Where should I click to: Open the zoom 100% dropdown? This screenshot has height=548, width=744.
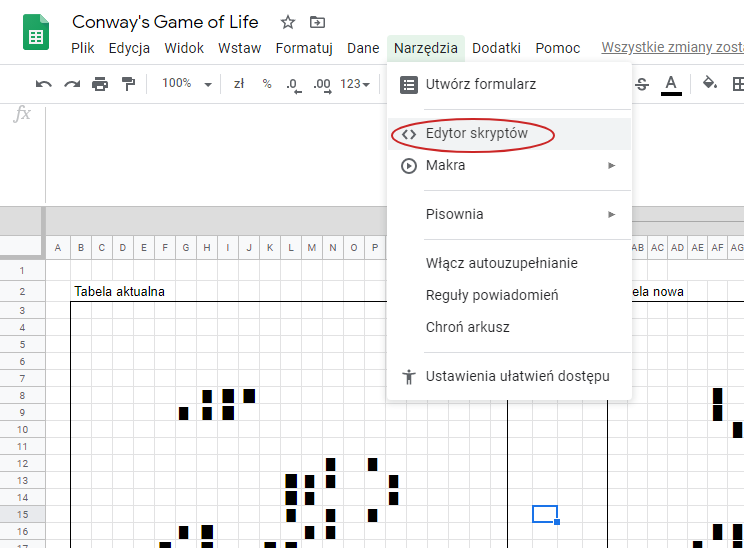pyautogui.click(x=186, y=84)
